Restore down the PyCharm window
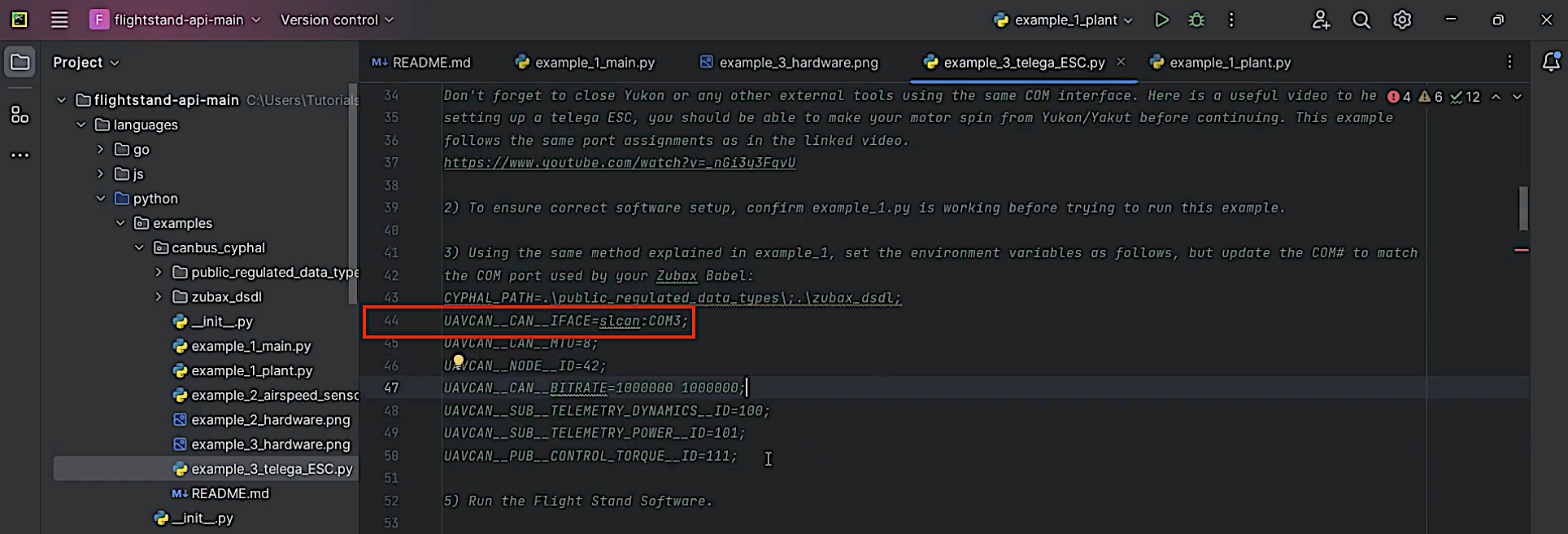1568x534 pixels. [1498, 20]
